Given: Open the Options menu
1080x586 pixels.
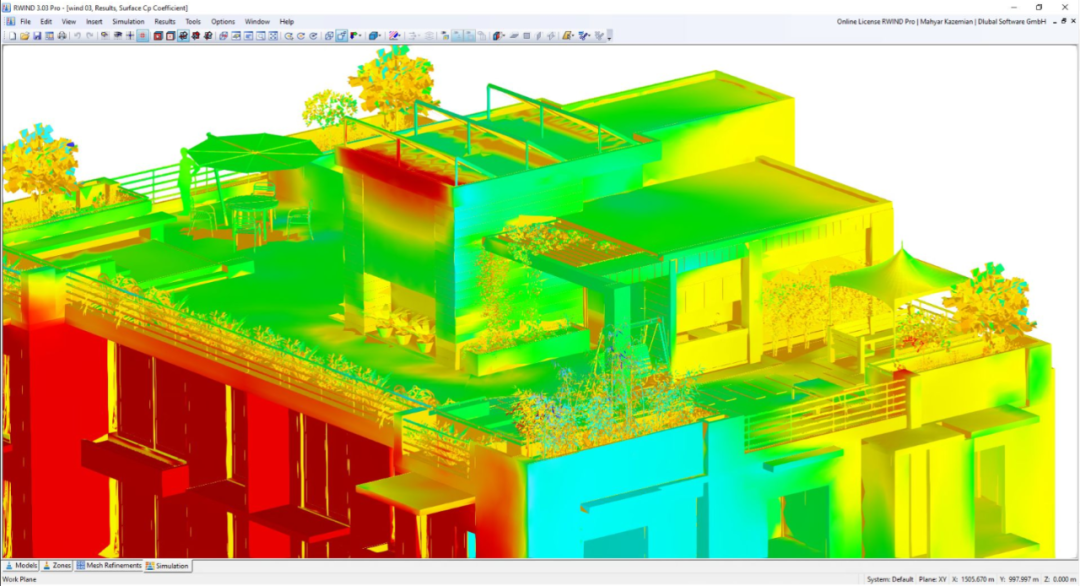Looking at the screenshot, I should (x=222, y=22).
